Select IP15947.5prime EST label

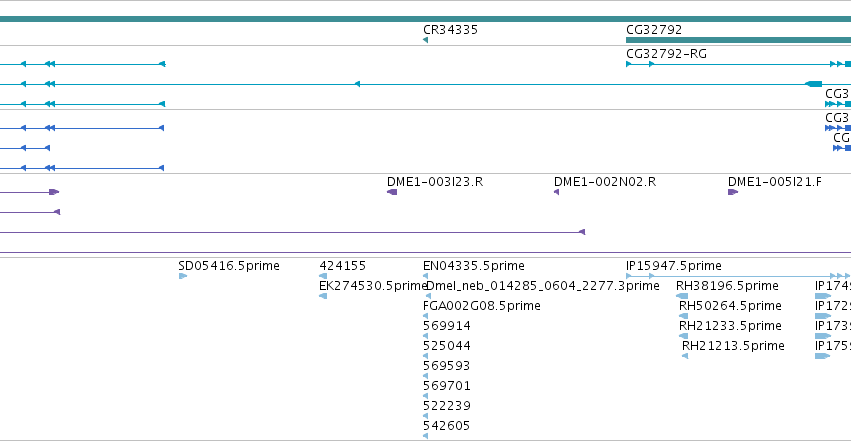[x=674, y=266]
